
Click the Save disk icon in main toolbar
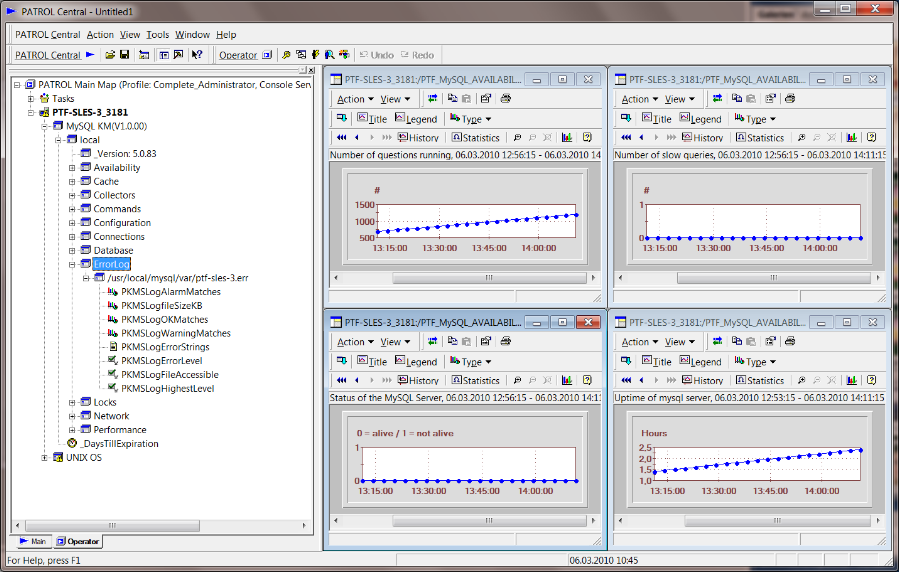(x=125, y=55)
